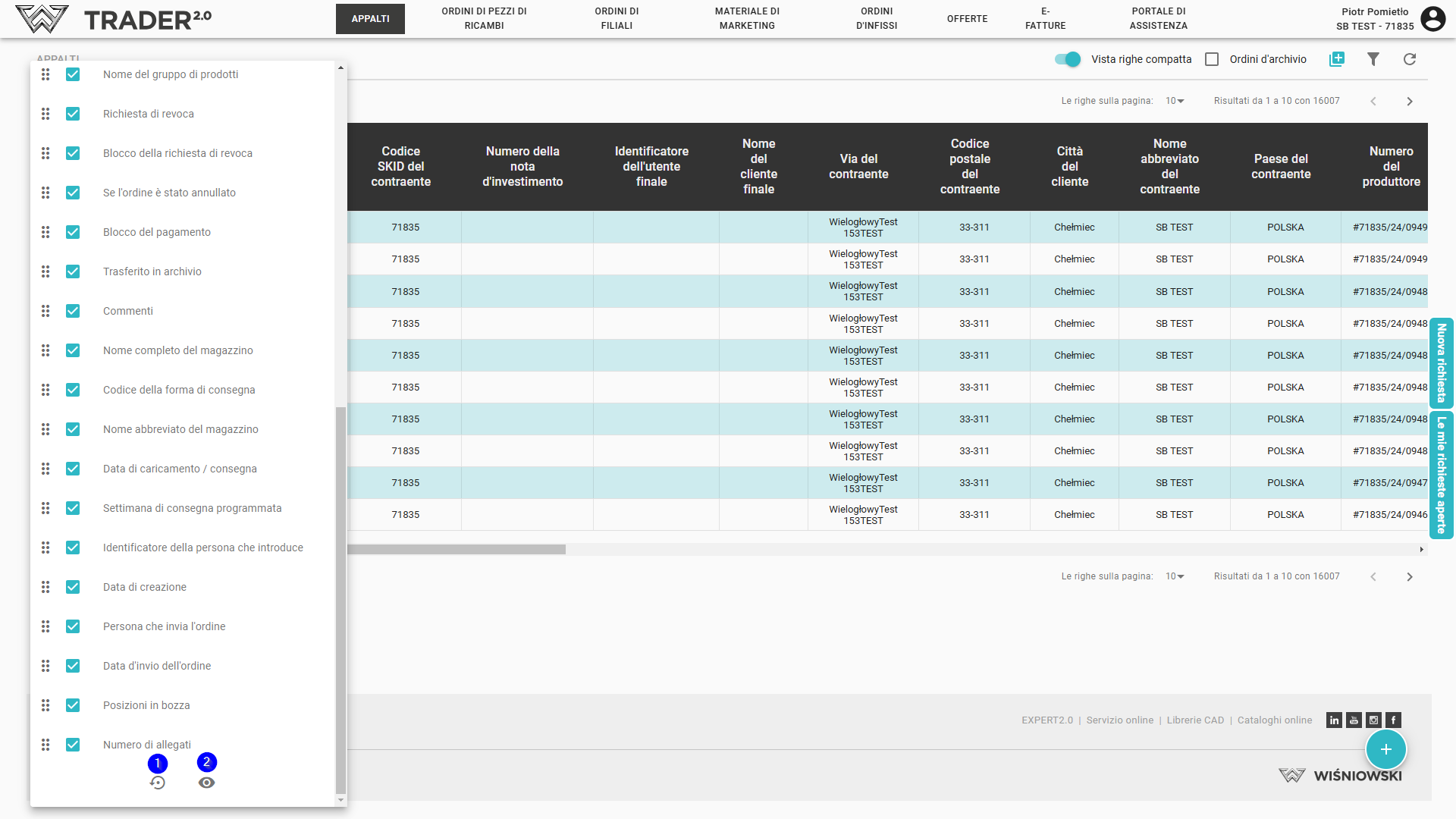Click the add column view icon
The height and width of the screenshot is (819, 1456).
click(x=1336, y=59)
